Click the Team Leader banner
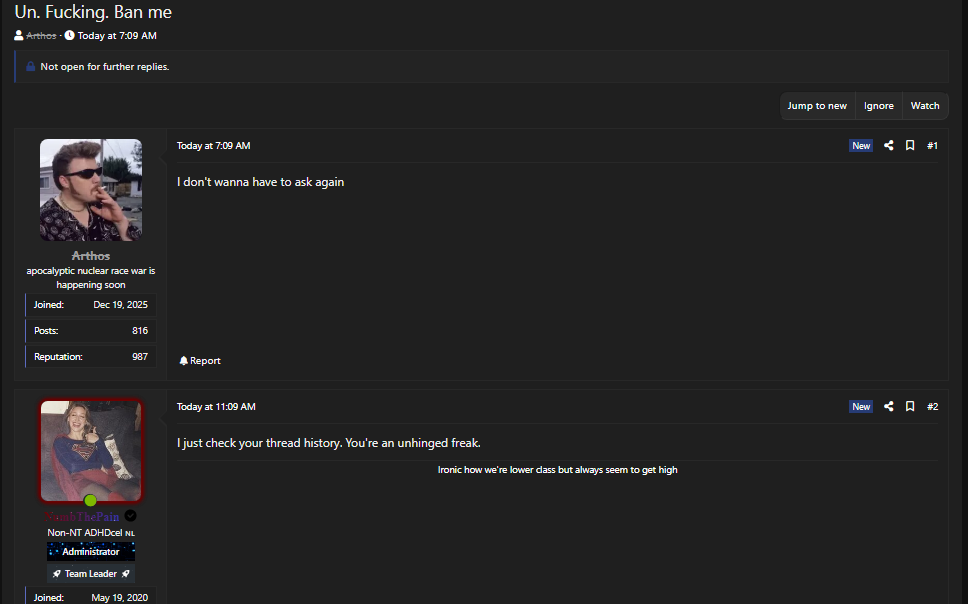This screenshot has height=604, width=968. (91, 574)
